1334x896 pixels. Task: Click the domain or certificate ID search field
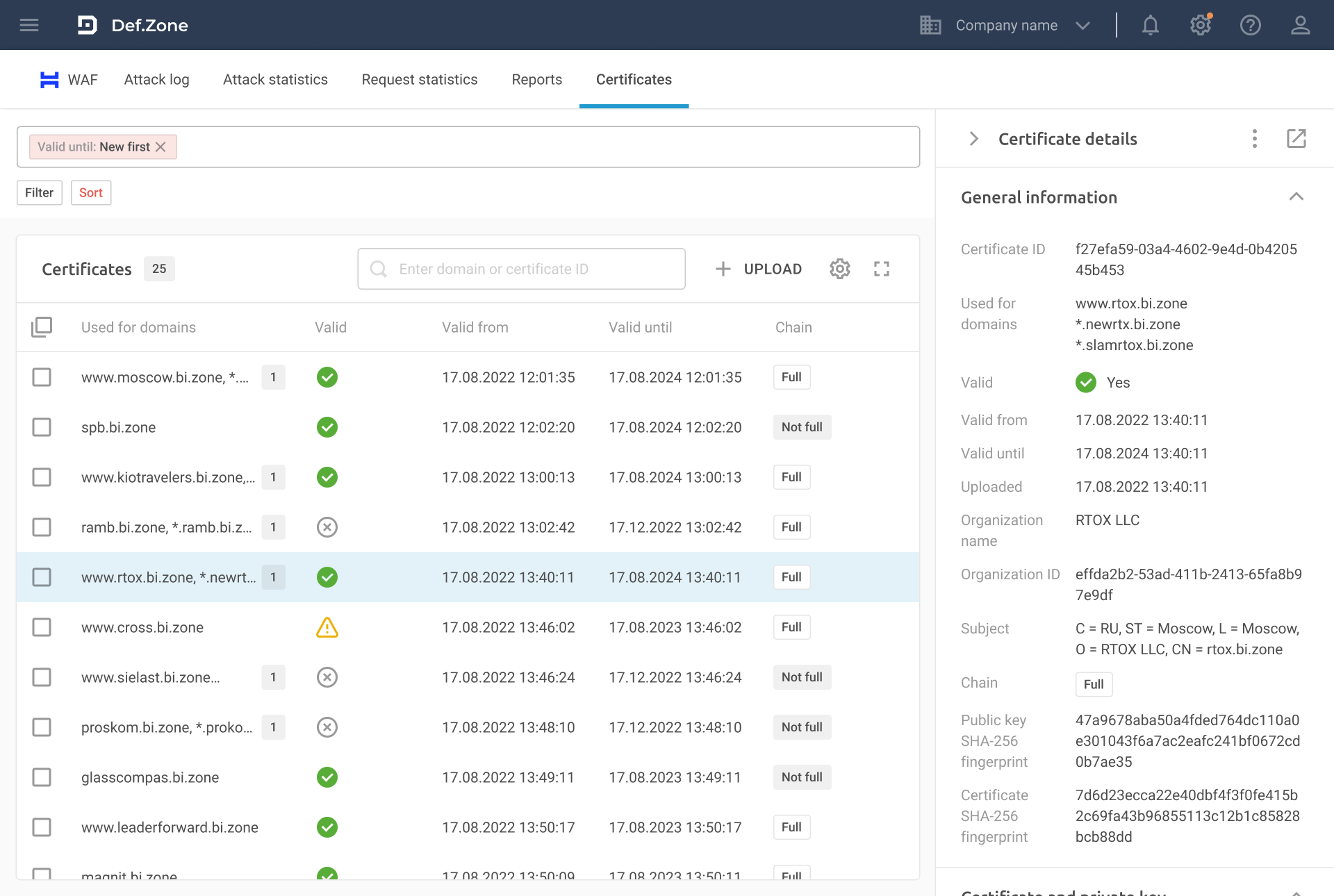click(x=521, y=269)
